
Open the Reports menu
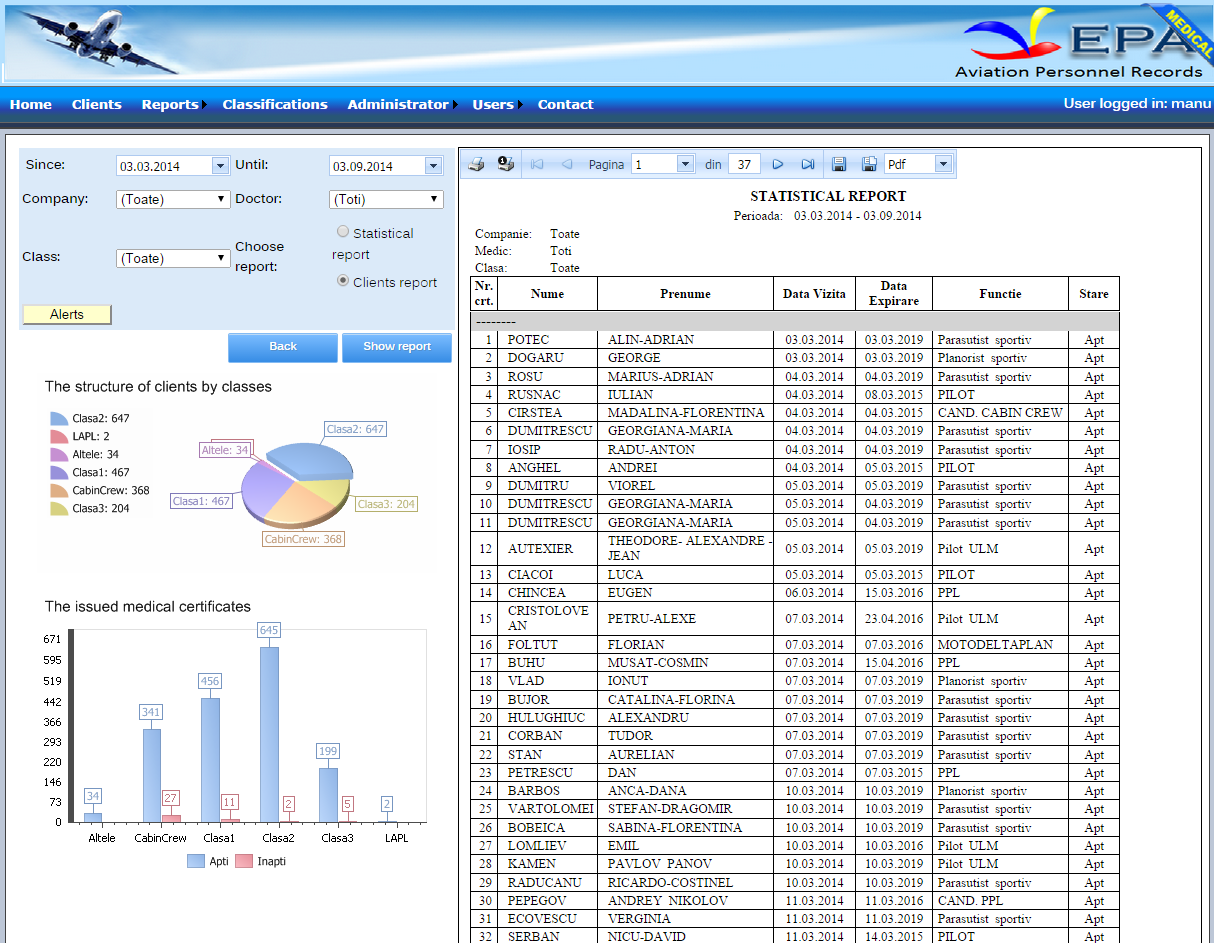170,104
